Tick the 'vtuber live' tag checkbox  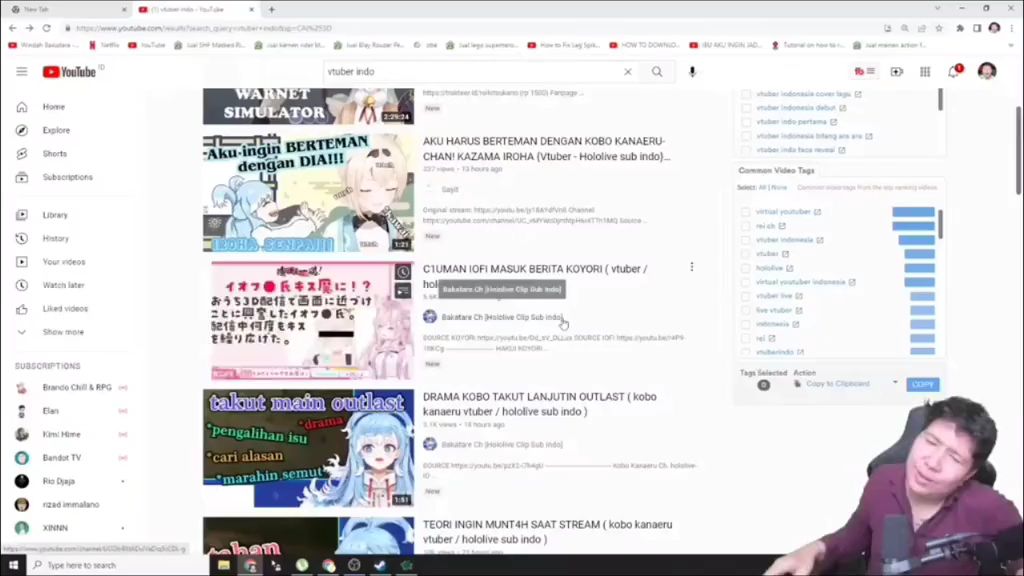tap(745, 296)
